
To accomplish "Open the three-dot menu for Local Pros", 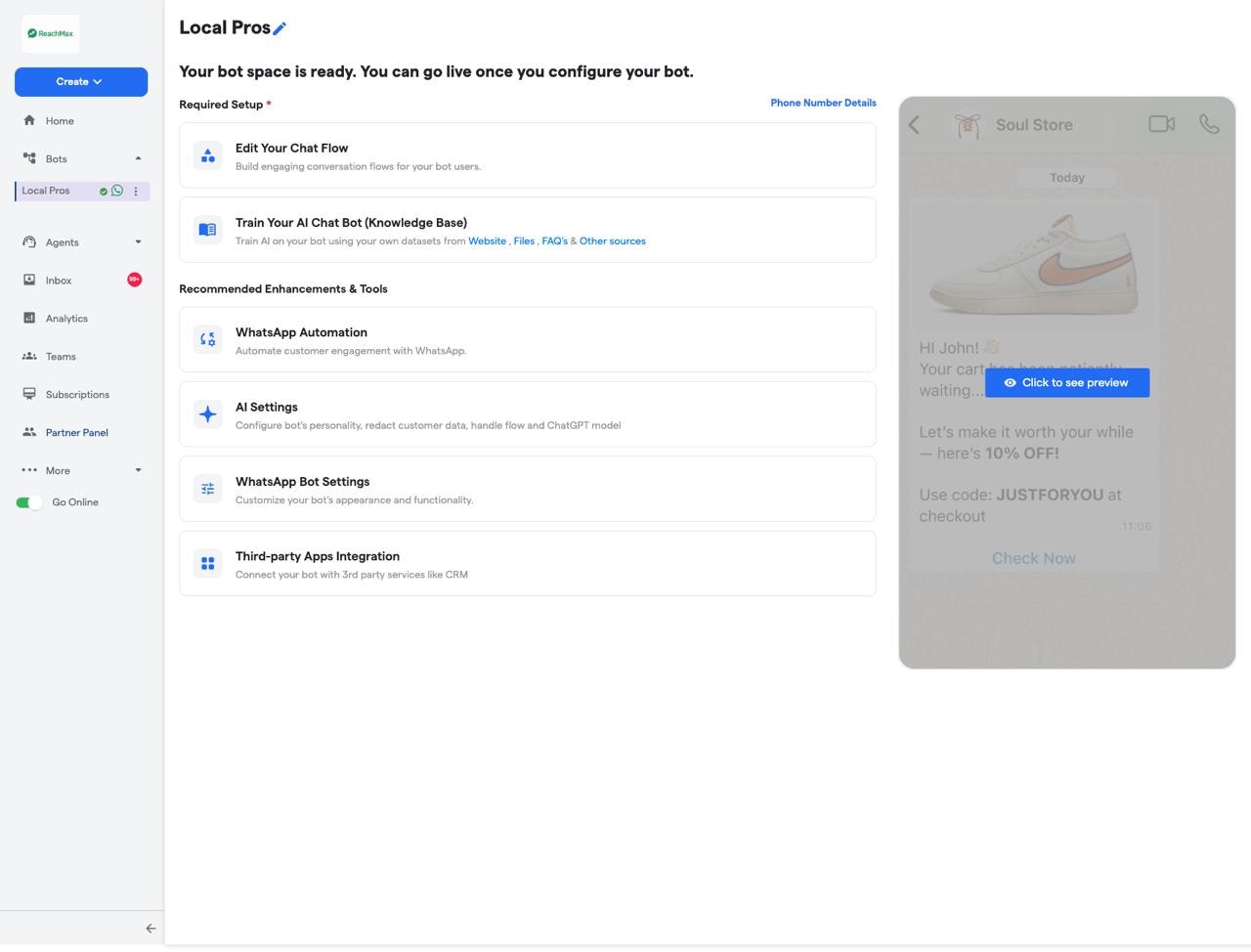I will point(136,191).
